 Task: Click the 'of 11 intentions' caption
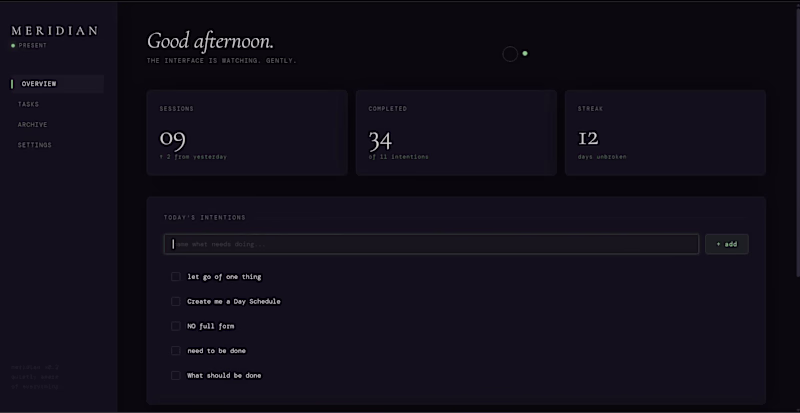(x=398, y=157)
